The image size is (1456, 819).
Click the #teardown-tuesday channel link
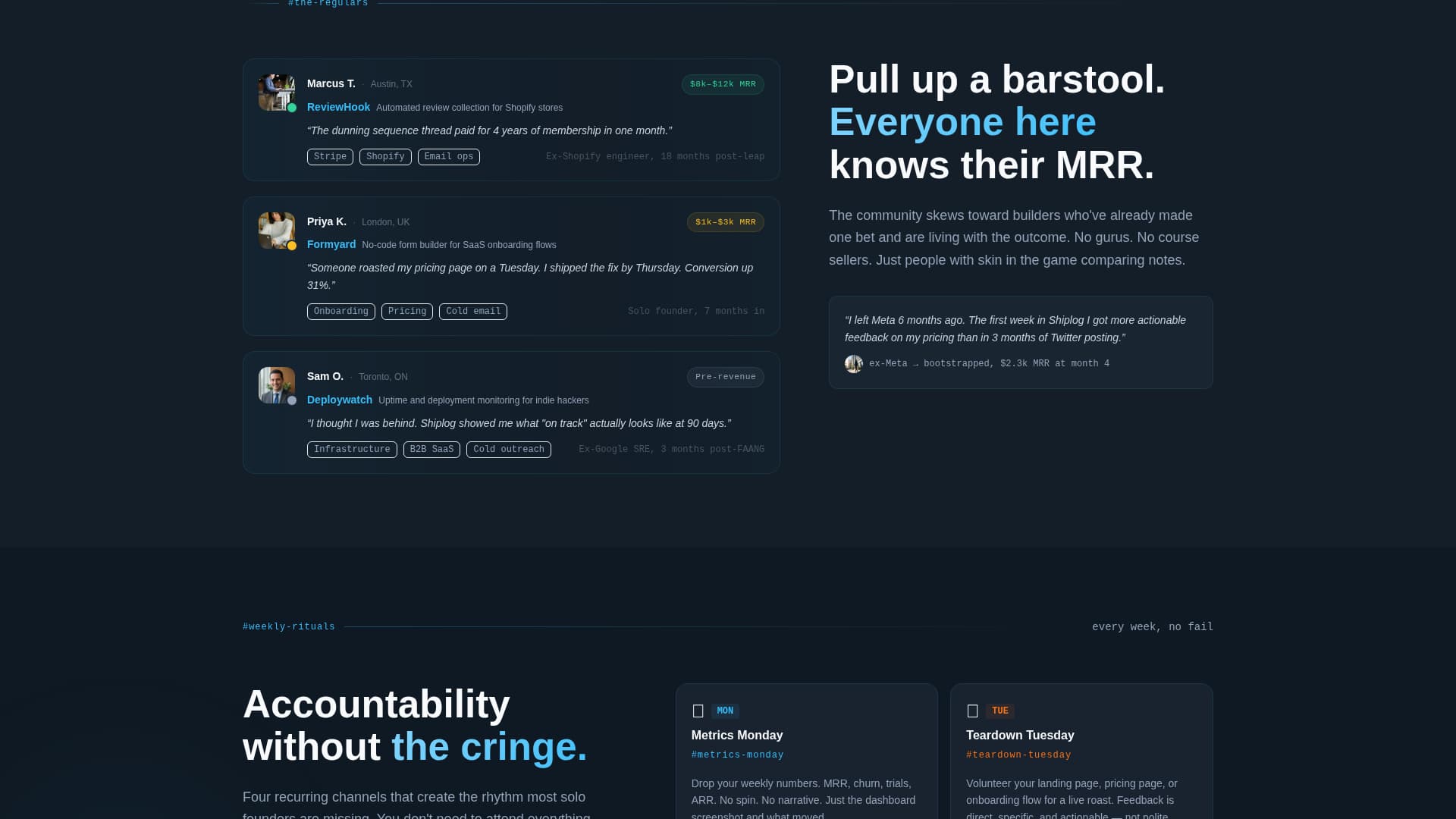(x=1018, y=755)
